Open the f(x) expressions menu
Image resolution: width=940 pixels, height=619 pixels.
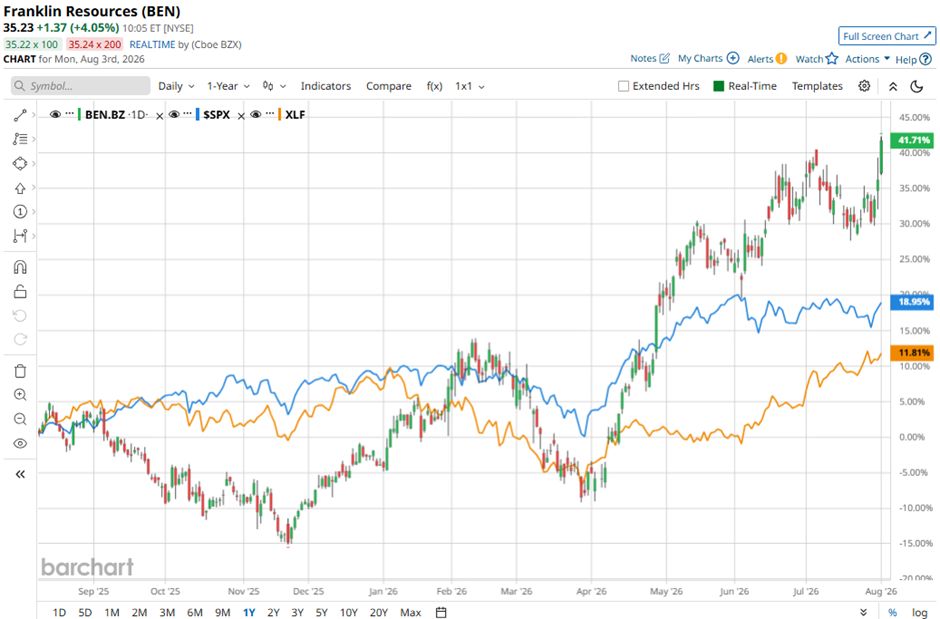(435, 86)
